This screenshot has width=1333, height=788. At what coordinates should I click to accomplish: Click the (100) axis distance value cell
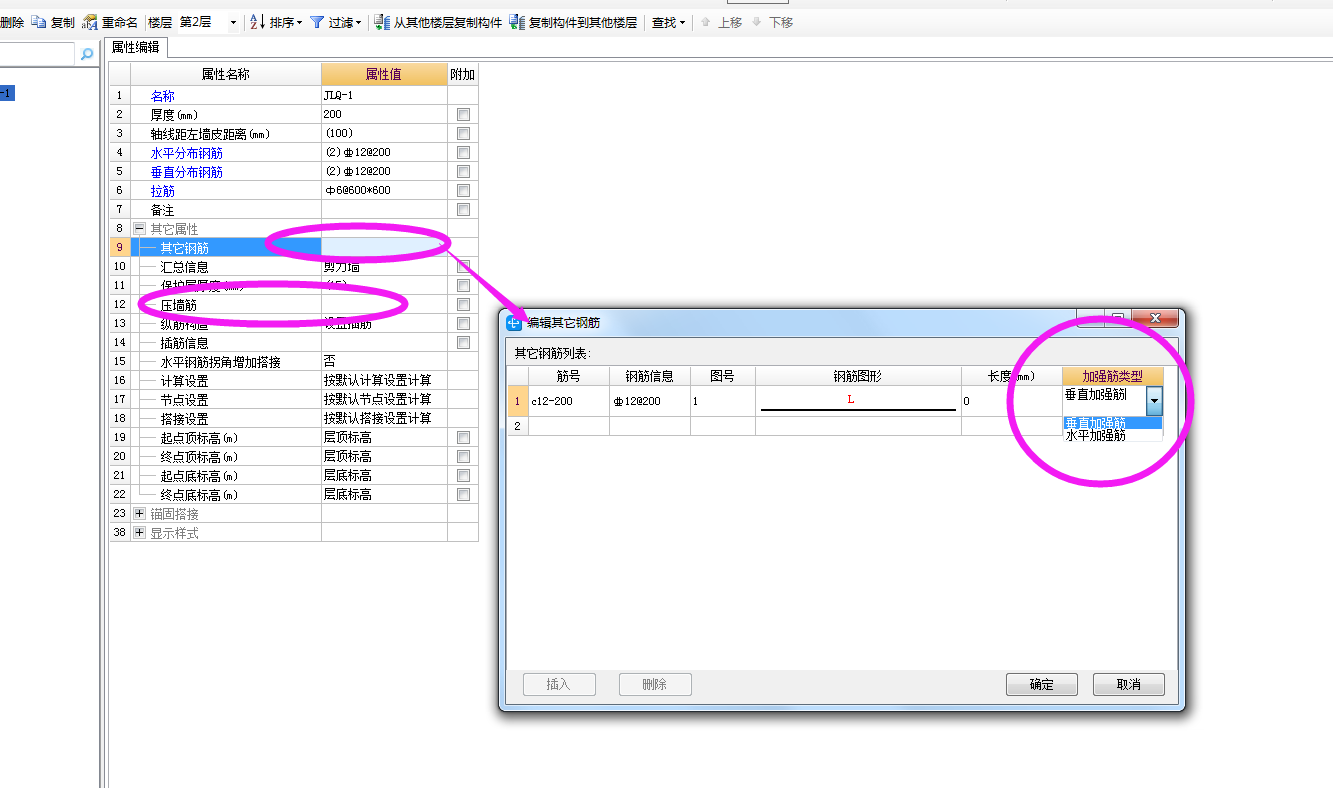pyautogui.click(x=384, y=134)
